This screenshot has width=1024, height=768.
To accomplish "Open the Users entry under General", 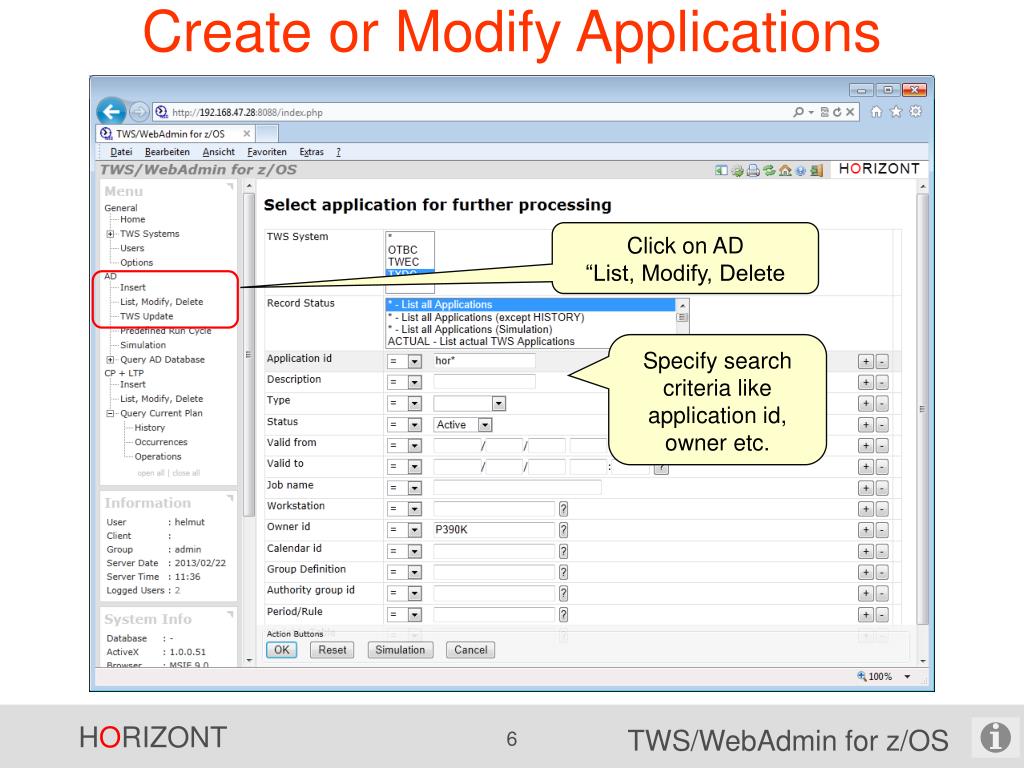I will pos(132,248).
